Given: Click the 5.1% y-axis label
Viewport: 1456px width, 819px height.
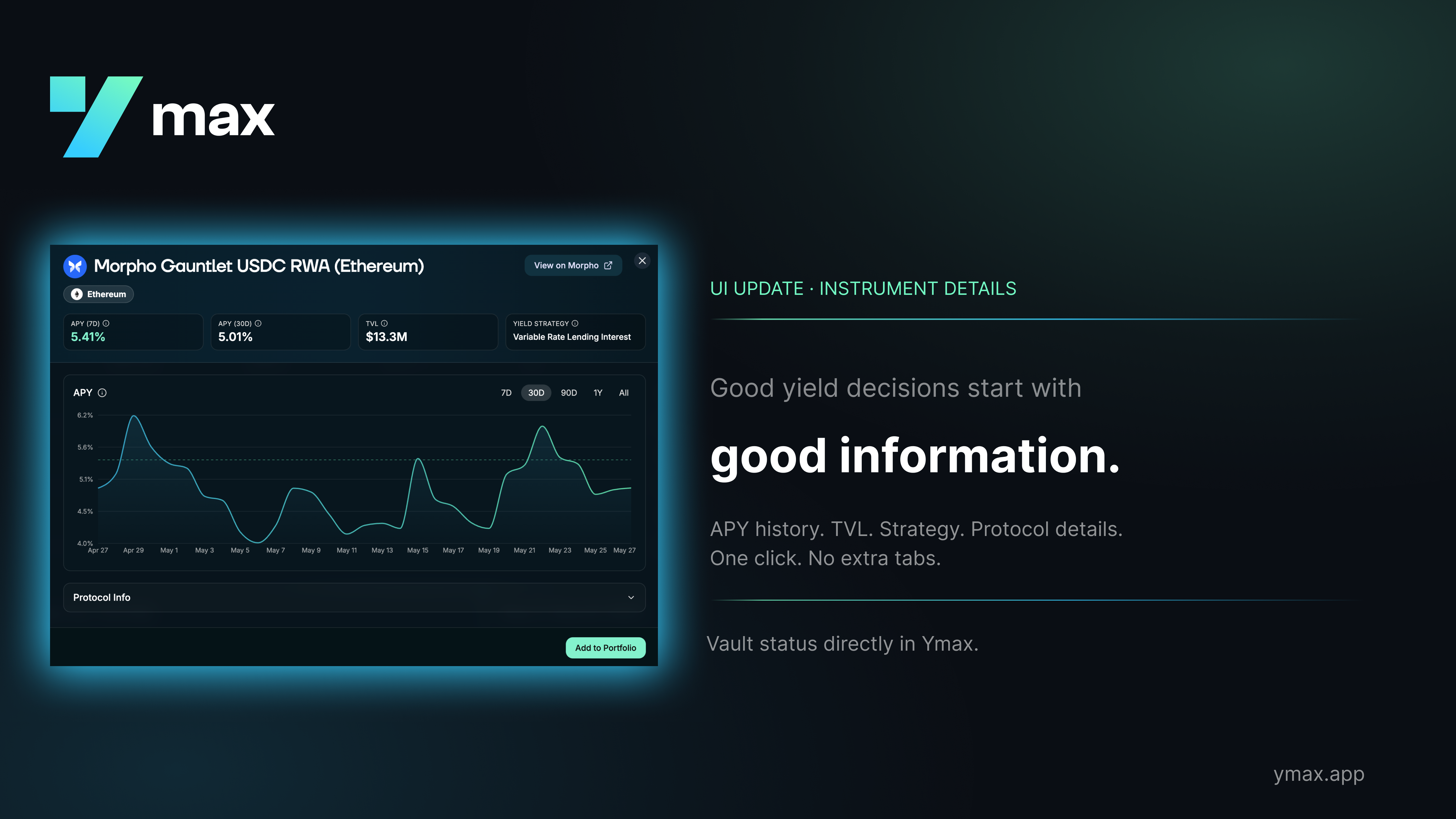Looking at the screenshot, I should point(85,479).
